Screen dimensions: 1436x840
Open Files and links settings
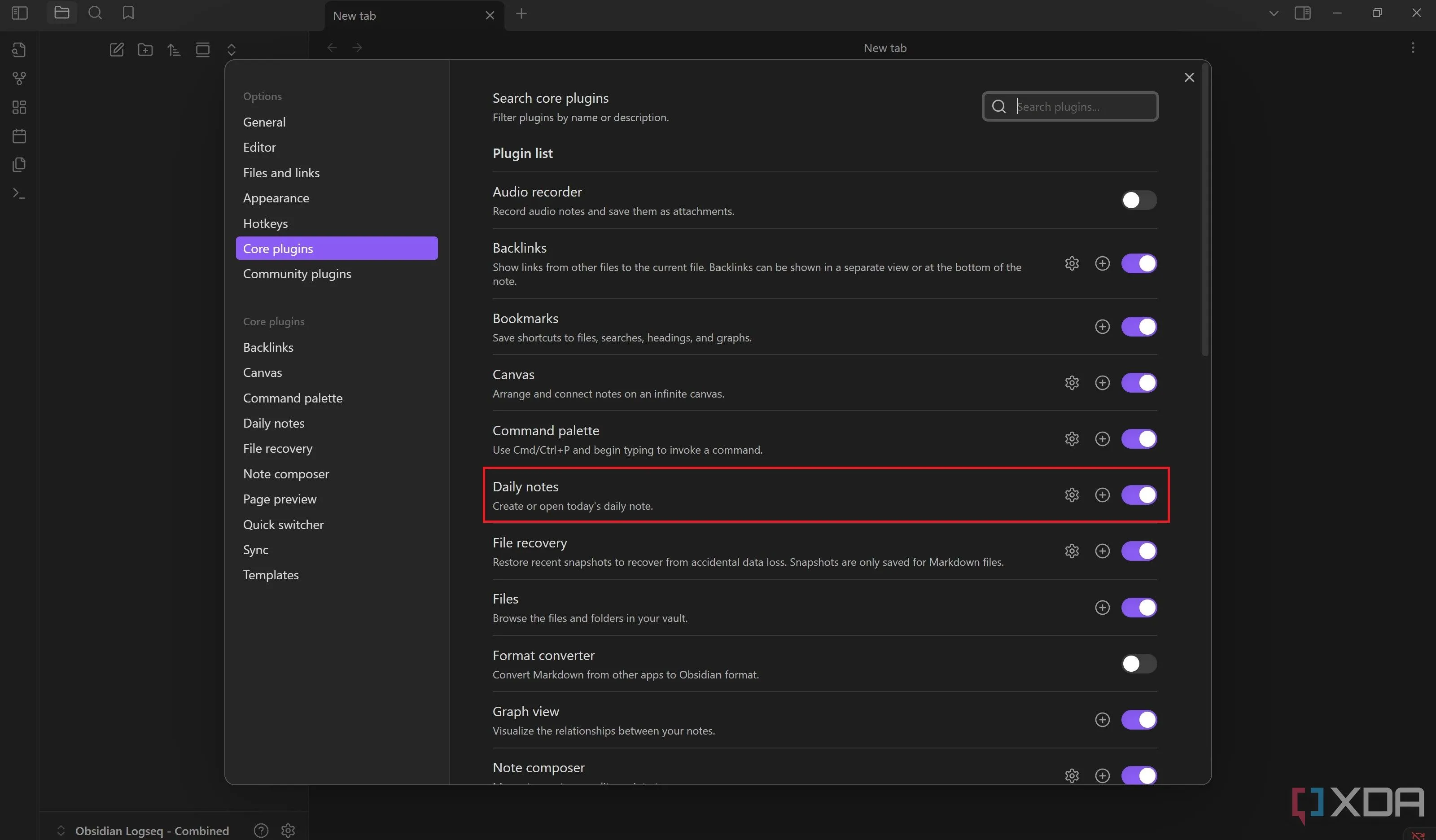coord(337,173)
